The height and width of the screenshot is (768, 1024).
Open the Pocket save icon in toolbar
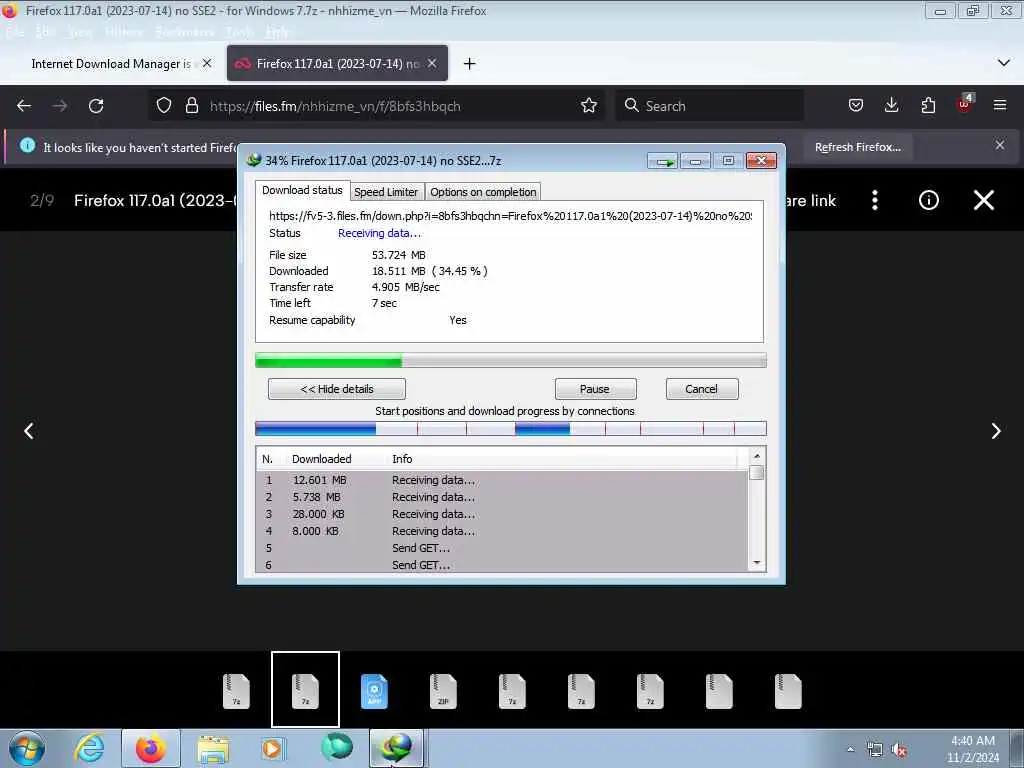[x=856, y=105]
